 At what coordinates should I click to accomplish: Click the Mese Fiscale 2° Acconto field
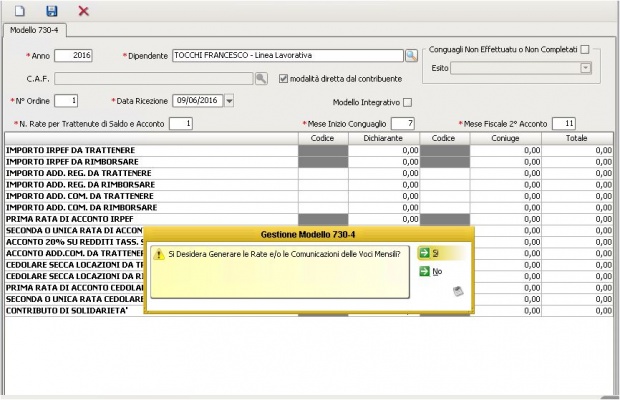tap(563, 123)
